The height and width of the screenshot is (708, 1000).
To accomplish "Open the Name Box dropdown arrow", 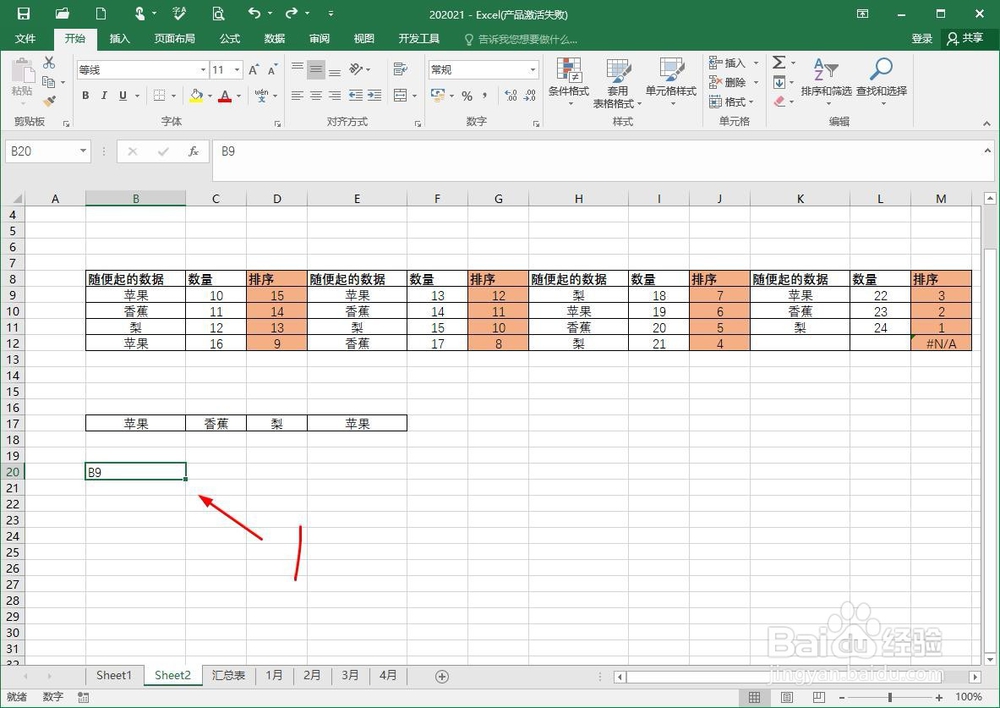I will (x=83, y=151).
